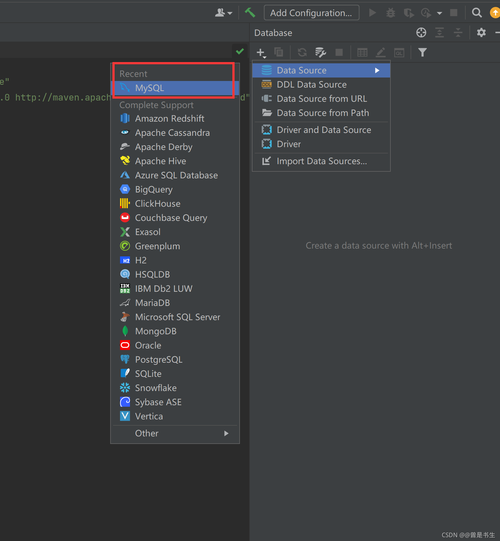Click the plus icon to add a data source
This screenshot has width=500, height=541.
click(261, 52)
